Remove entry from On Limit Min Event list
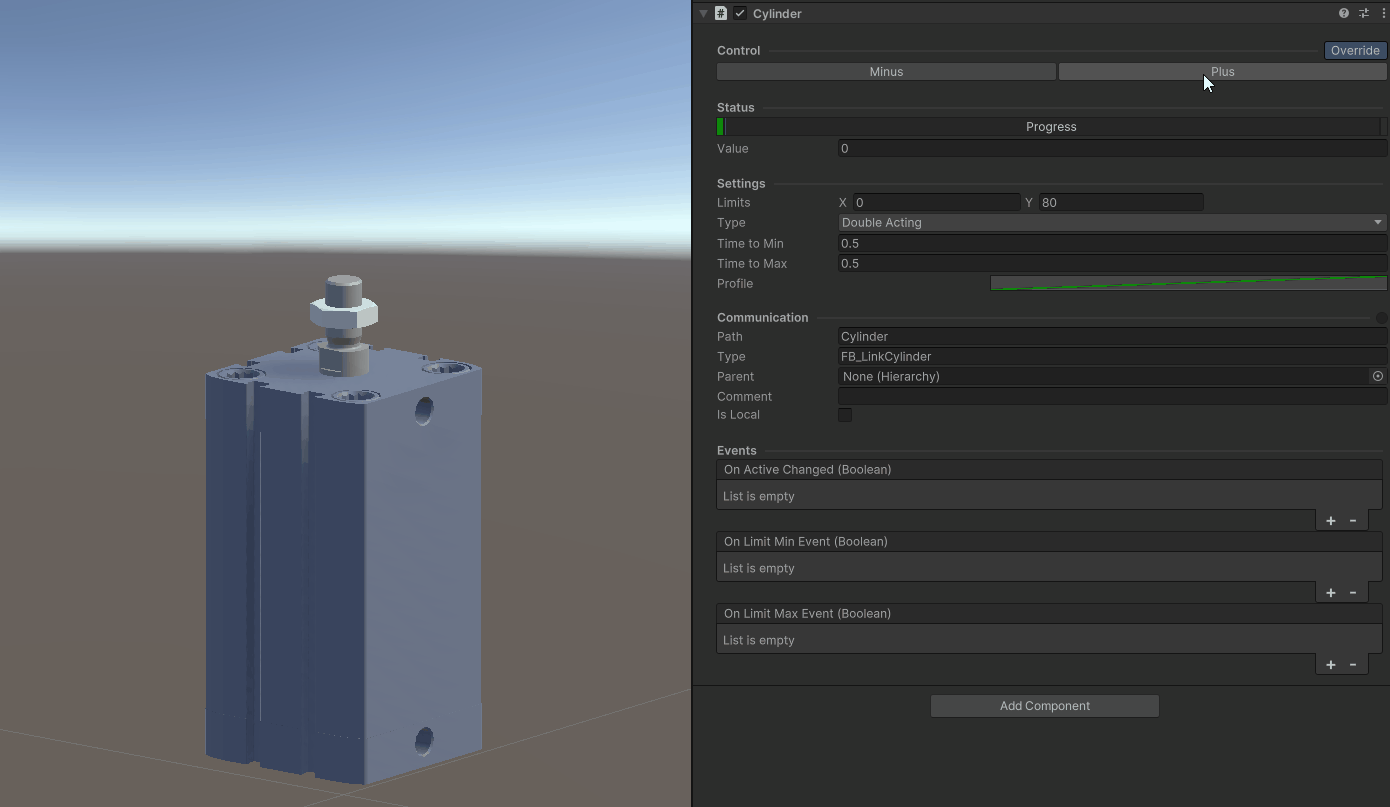Image resolution: width=1390 pixels, height=807 pixels. (1354, 592)
